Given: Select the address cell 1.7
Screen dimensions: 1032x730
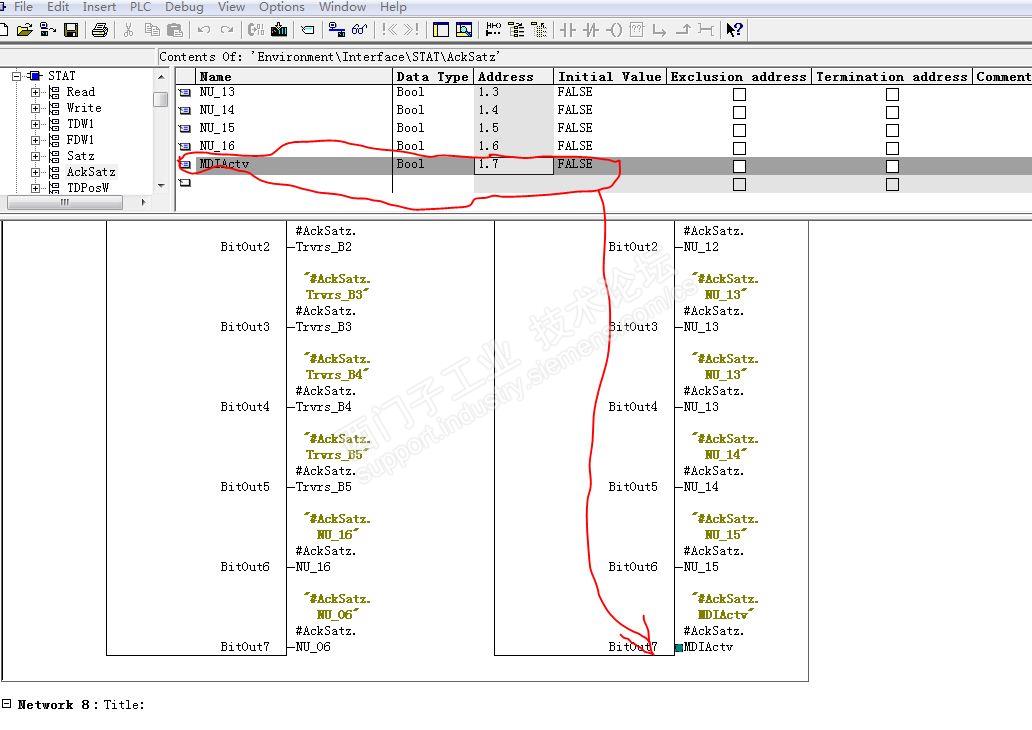Looking at the screenshot, I should [x=513, y=165].
